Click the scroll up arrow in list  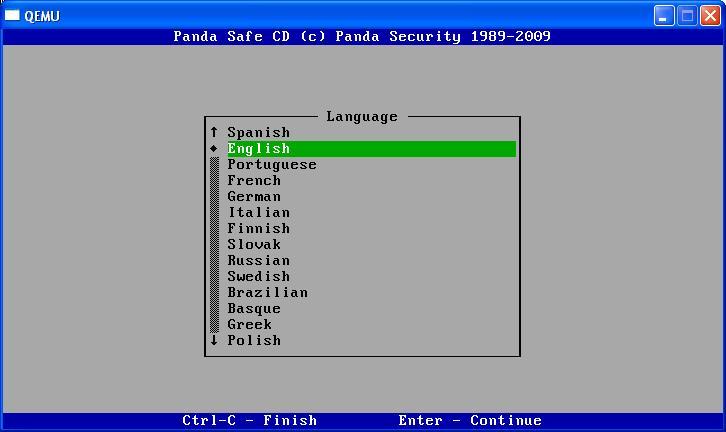click(x=214, y=132)
